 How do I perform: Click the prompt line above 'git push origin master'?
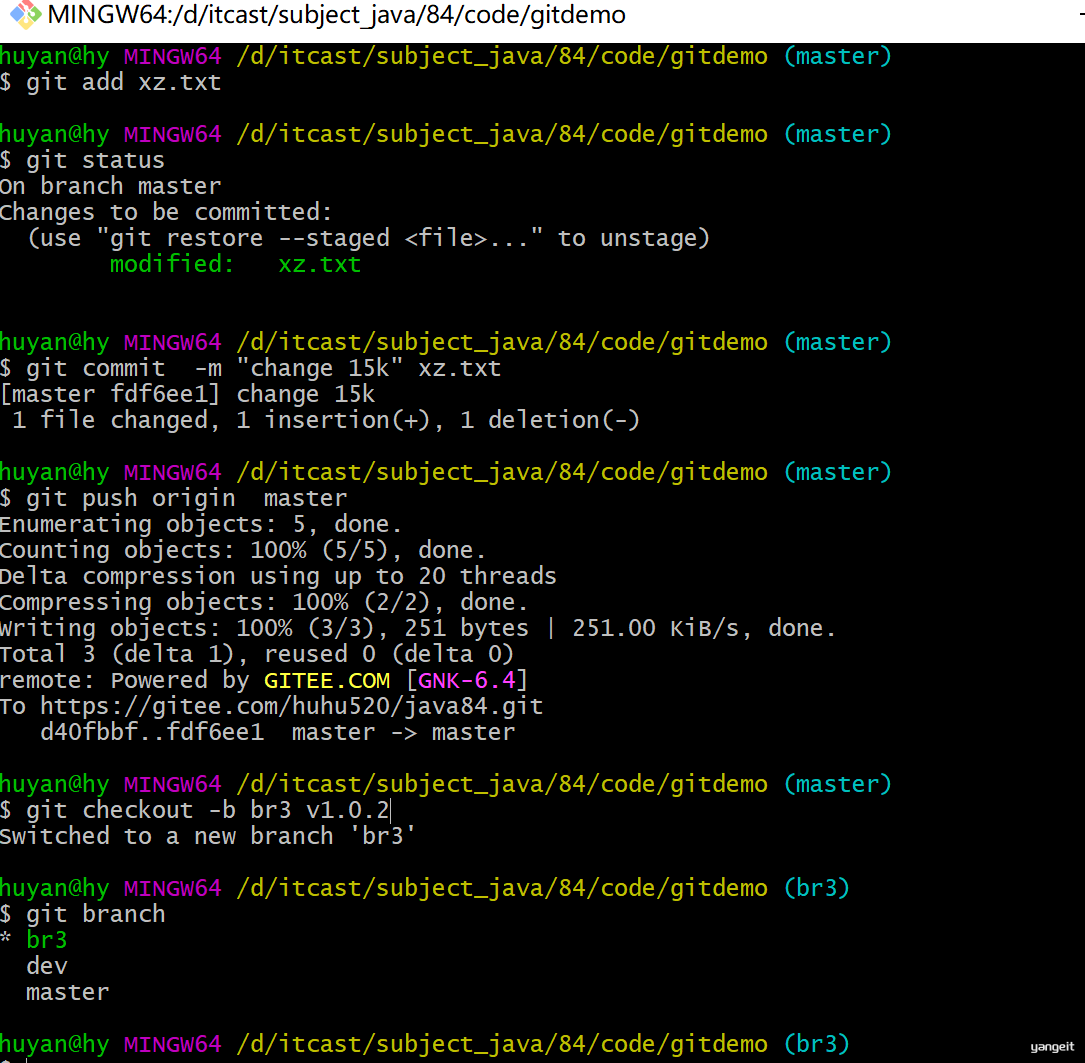pos(446,472)
